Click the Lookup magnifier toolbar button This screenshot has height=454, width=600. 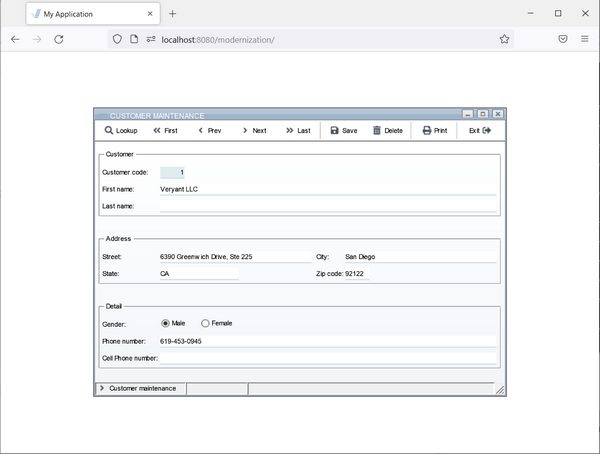(121, 130)
